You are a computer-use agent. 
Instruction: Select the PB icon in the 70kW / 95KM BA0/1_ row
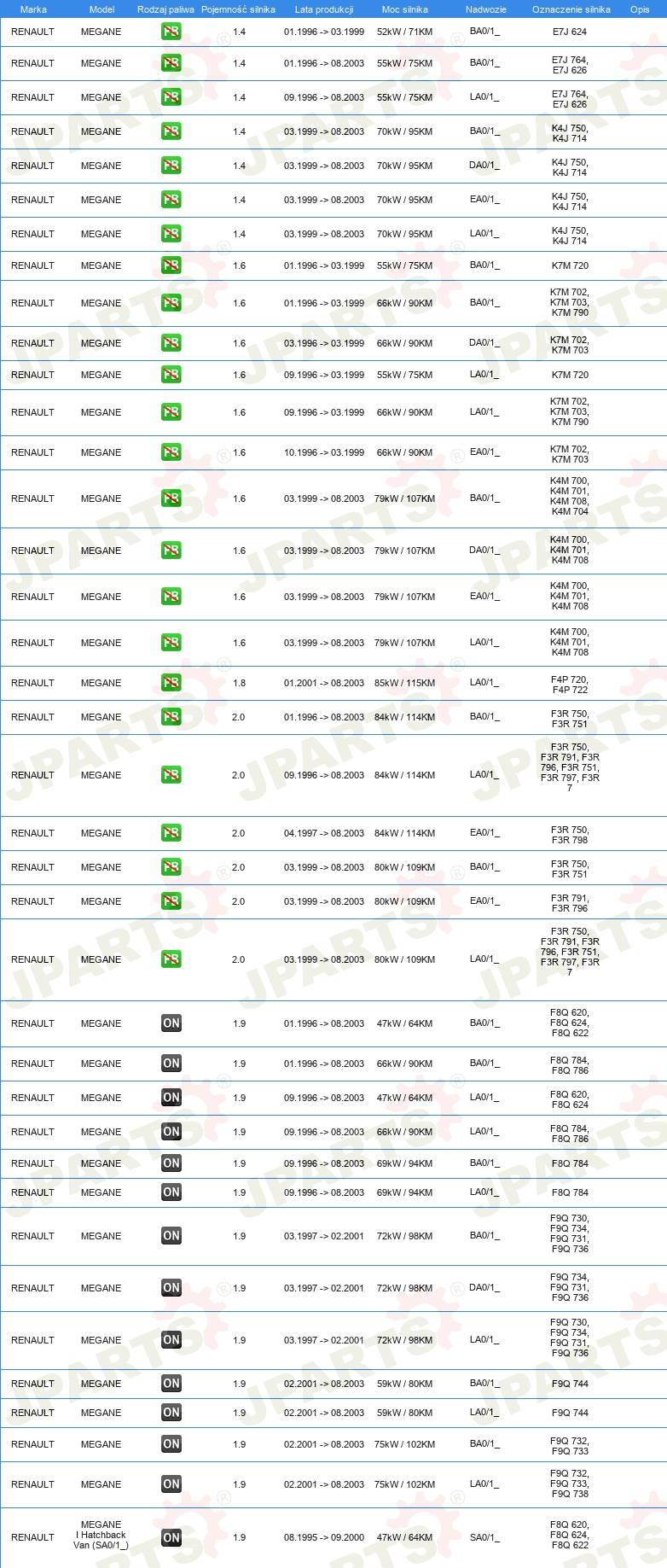171,131
